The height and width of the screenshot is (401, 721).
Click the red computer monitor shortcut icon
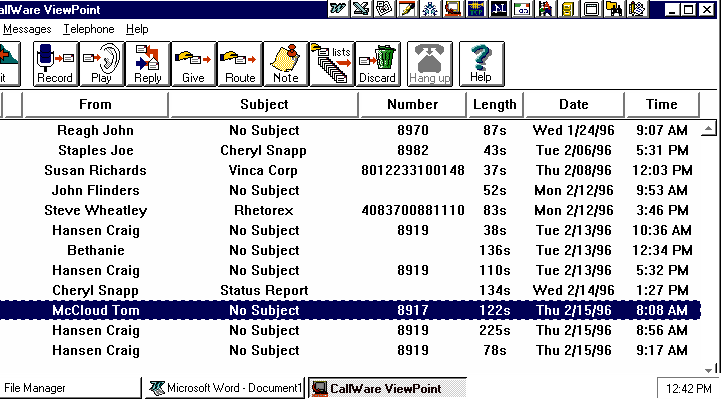[453, 9]
